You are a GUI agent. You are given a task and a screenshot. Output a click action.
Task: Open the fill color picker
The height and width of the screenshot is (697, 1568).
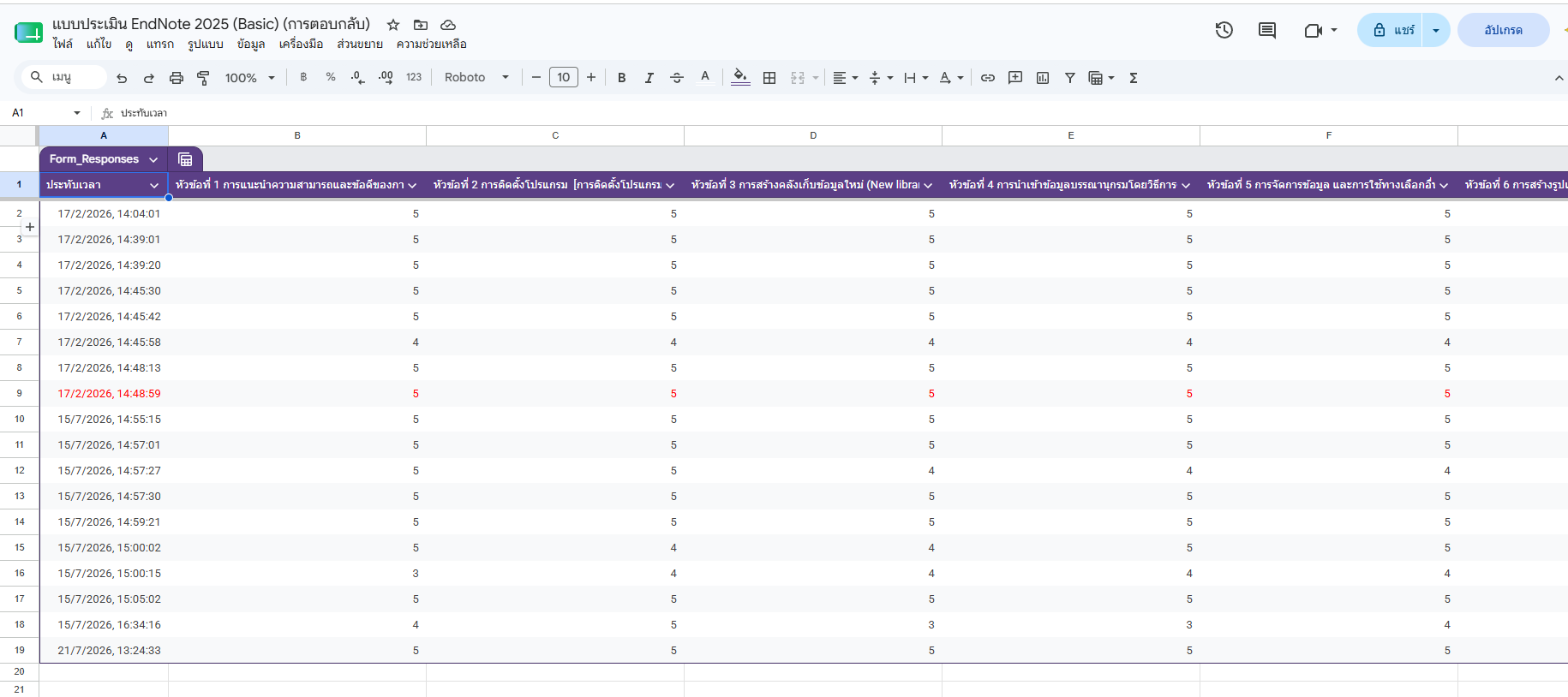(x=741, y=78)
